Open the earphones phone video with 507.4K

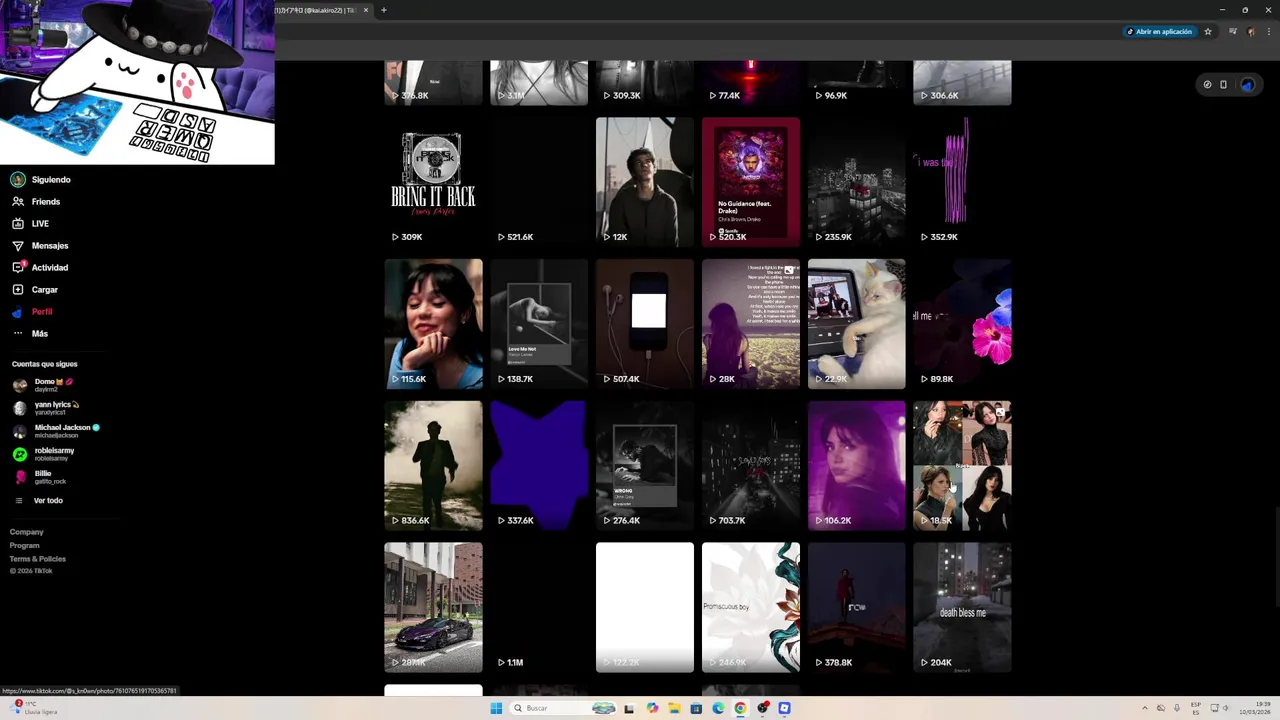click(645, 324)
